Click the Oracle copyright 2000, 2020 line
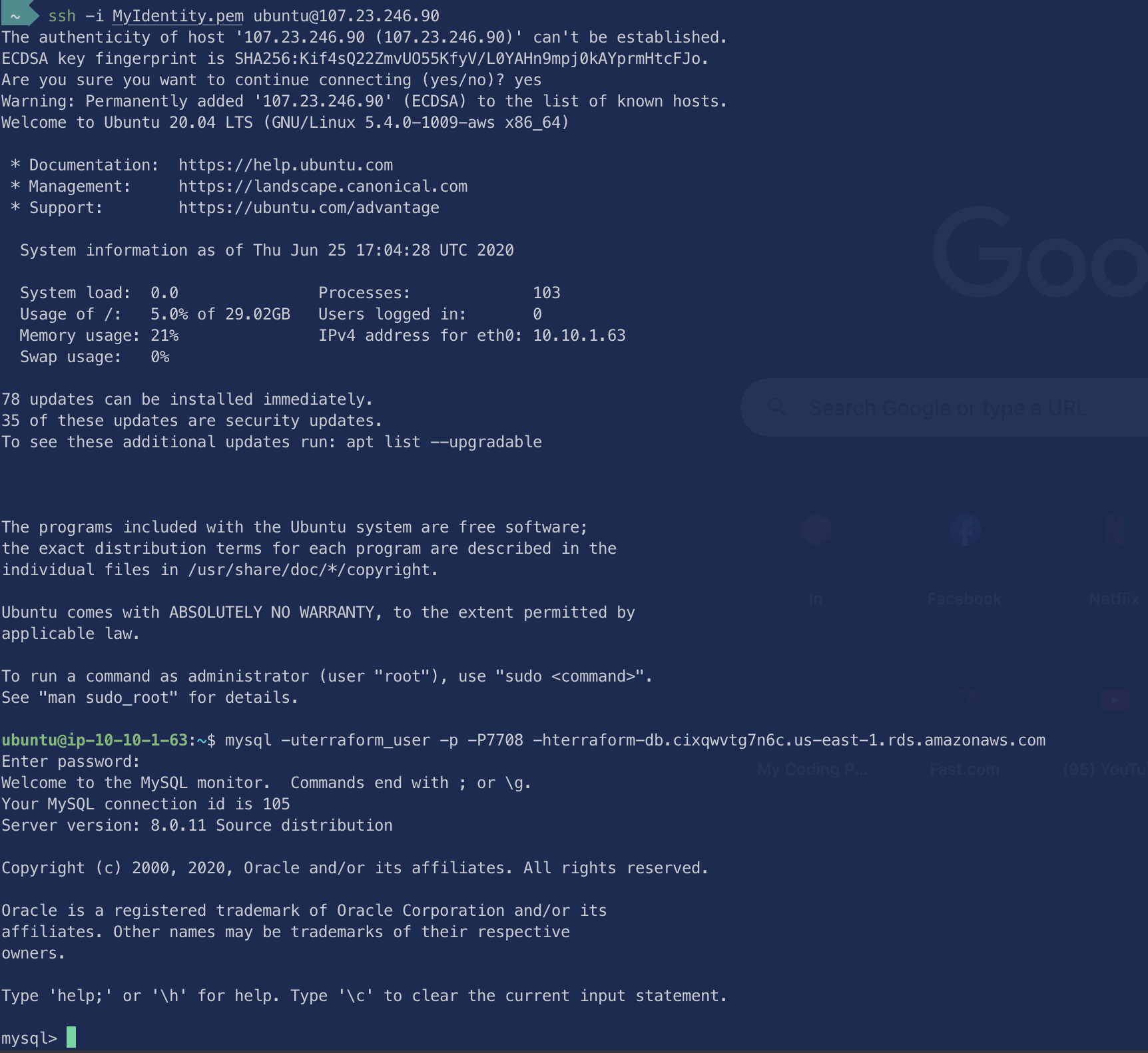The height and width of the screenshot is (1053, 1148). 355,868
